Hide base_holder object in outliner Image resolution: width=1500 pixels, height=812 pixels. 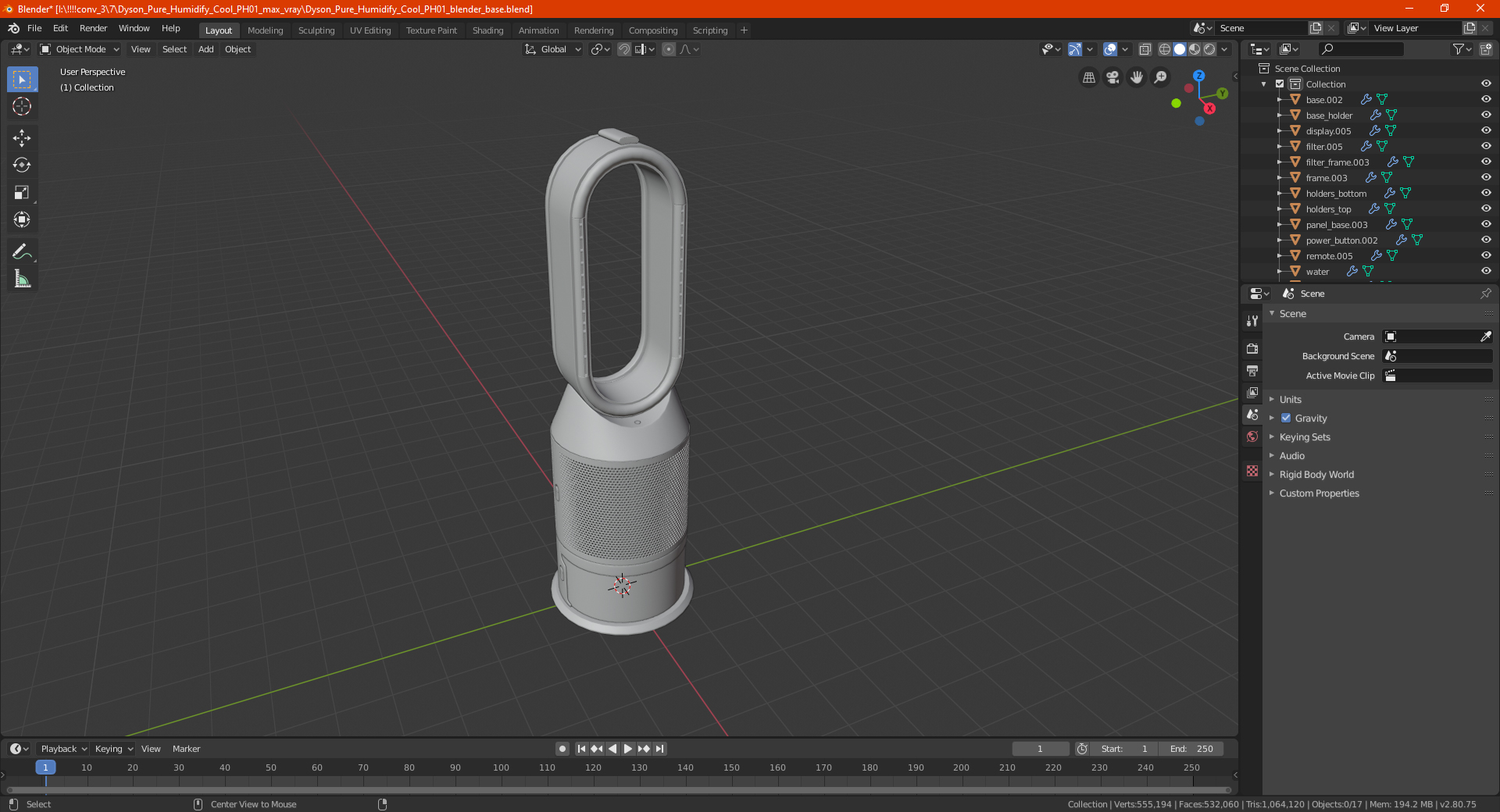[x=1486, y=115]
